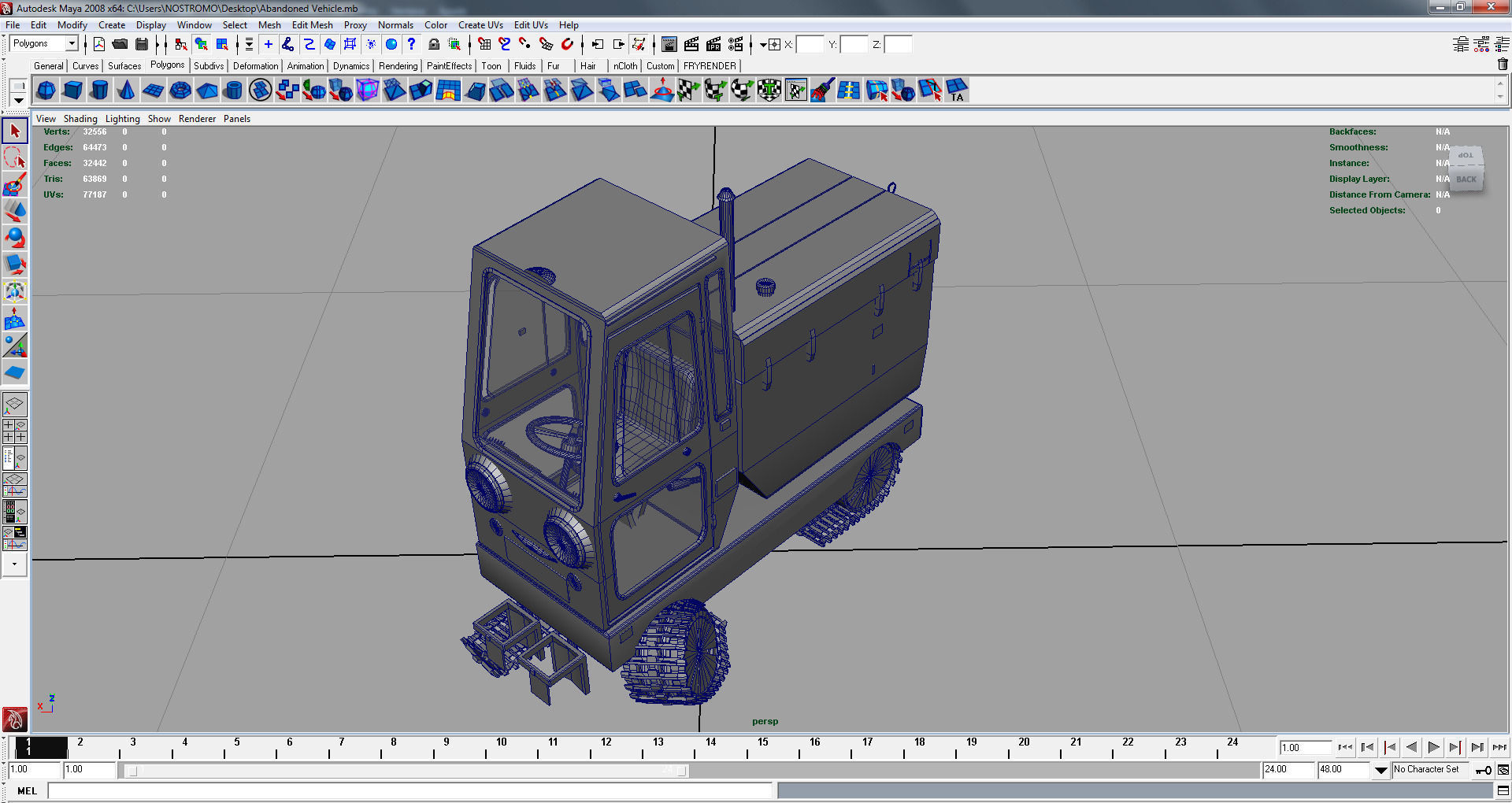Image resolution: width=1512 pixels, height=803 pixels.
Task: Open the viewport Shading menu
Action: click(80, 119)
